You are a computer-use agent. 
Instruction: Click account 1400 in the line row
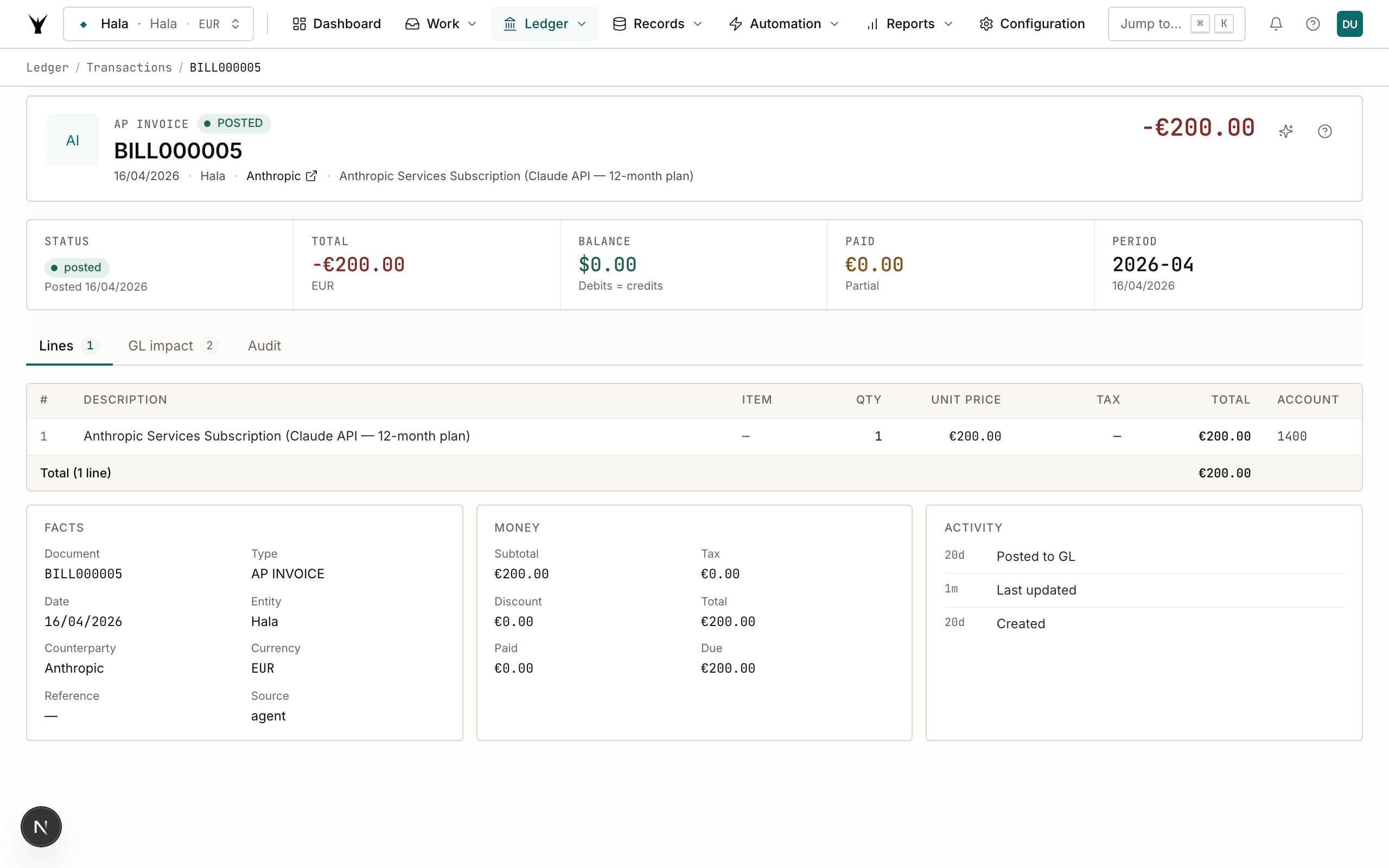coord(1291,436)
